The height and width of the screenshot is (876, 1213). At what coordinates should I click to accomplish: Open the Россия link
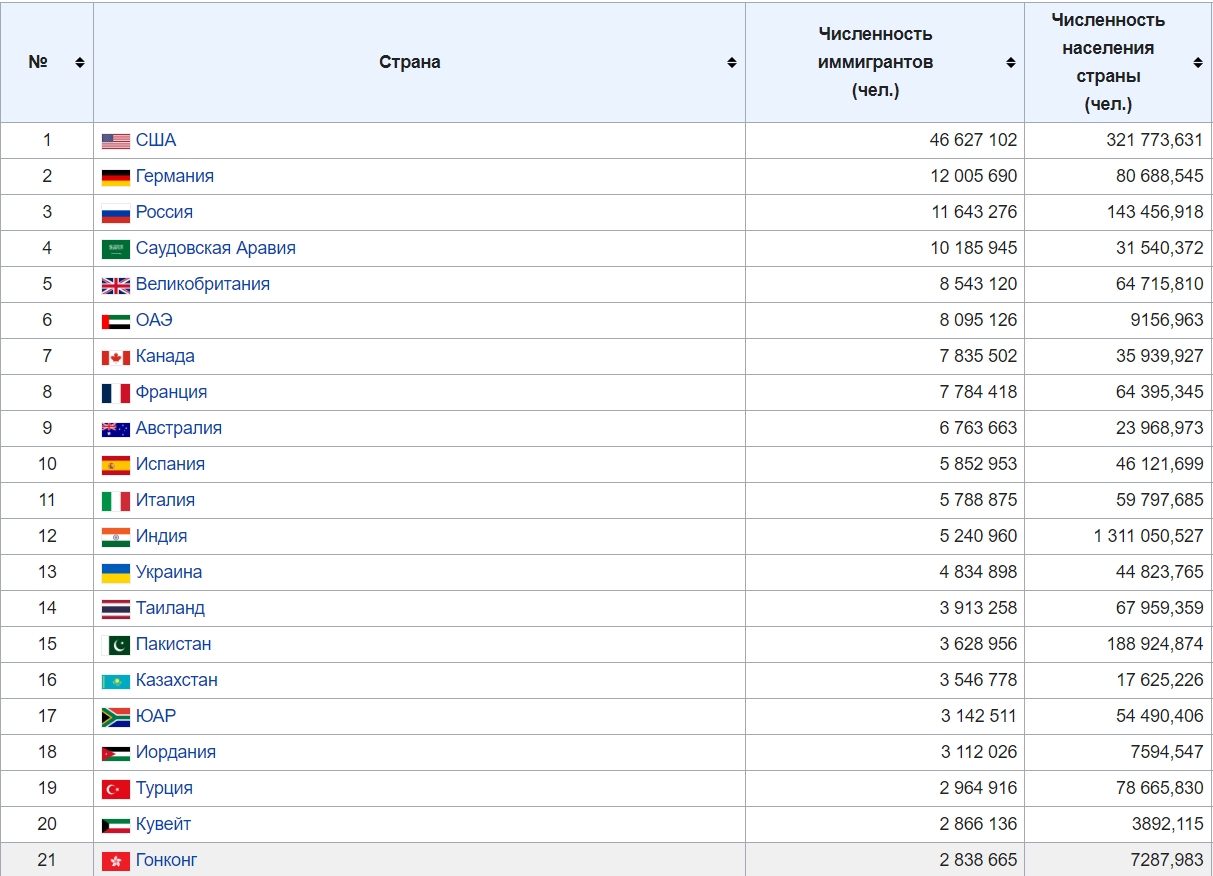point(164,212)
